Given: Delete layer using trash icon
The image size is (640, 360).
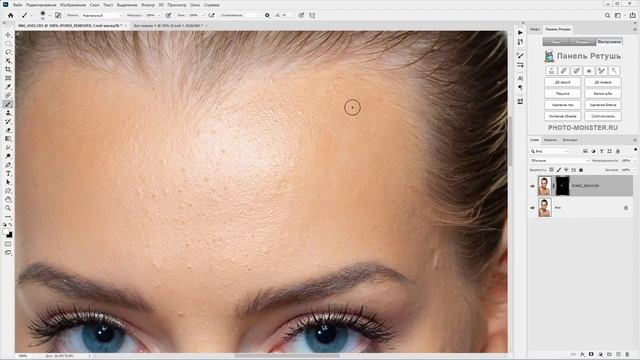Looking at the screenshot, I should 627,354.
